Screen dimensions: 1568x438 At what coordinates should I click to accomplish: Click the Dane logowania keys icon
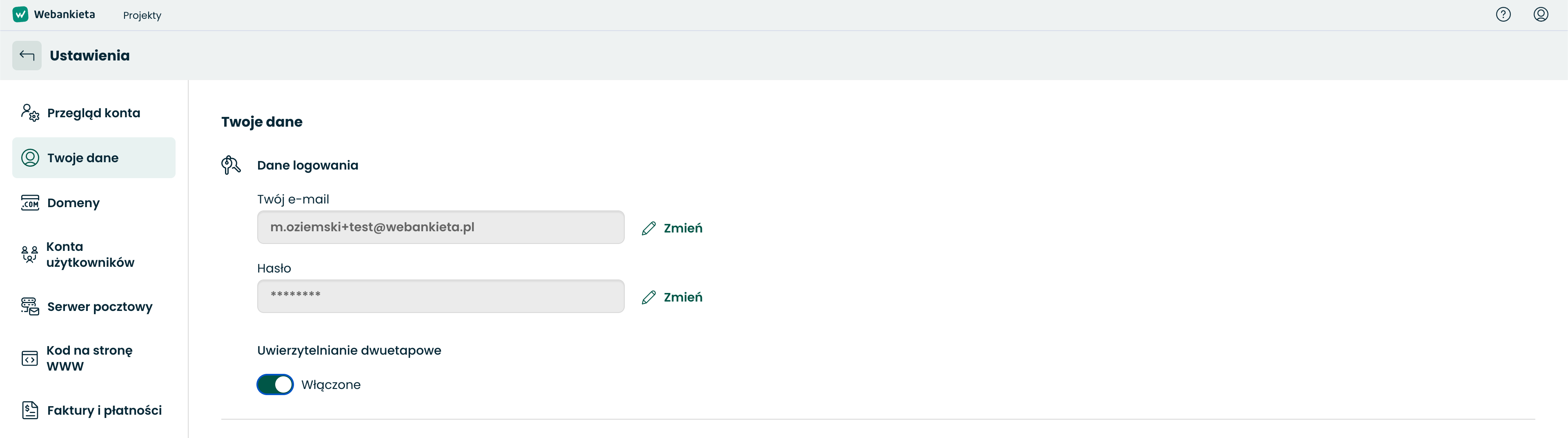[231, 165]
